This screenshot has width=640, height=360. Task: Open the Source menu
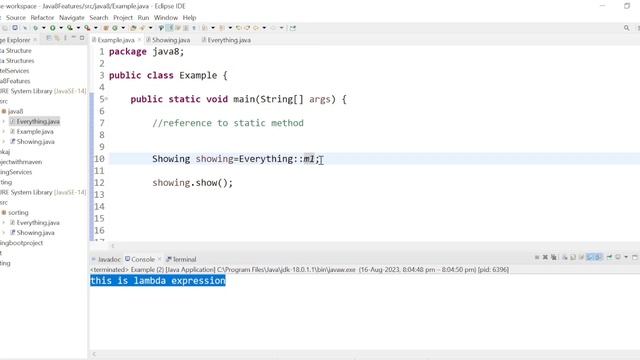click(16, 18)
